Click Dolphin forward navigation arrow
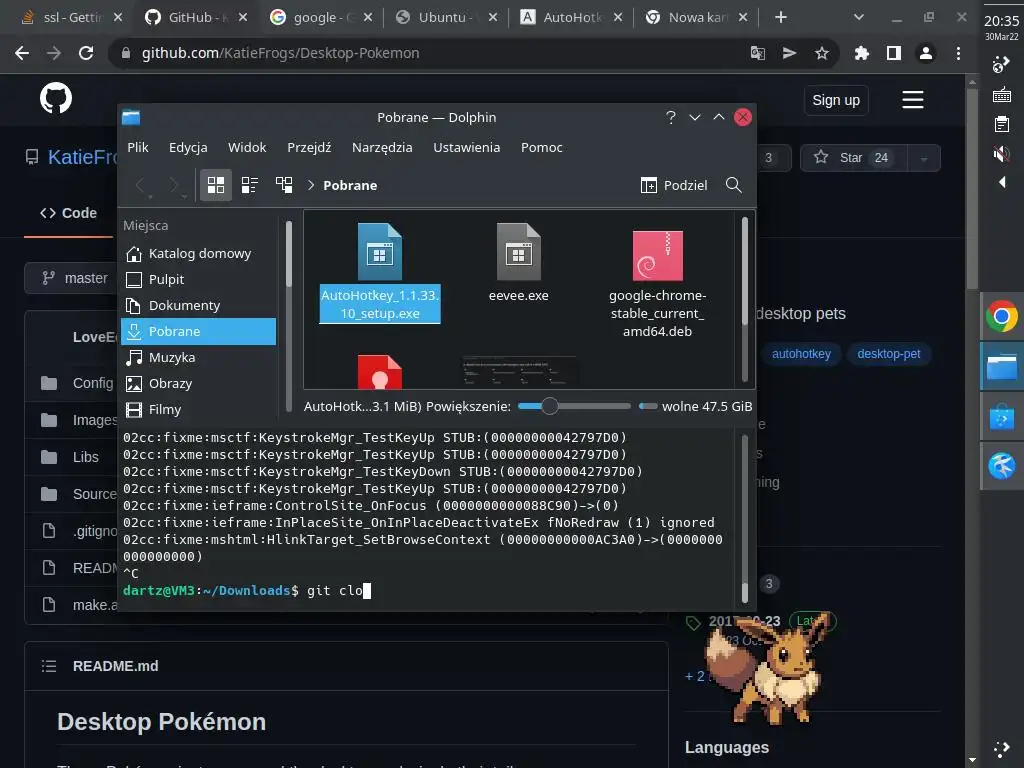Screen dimensions: 1024x768 174,186
